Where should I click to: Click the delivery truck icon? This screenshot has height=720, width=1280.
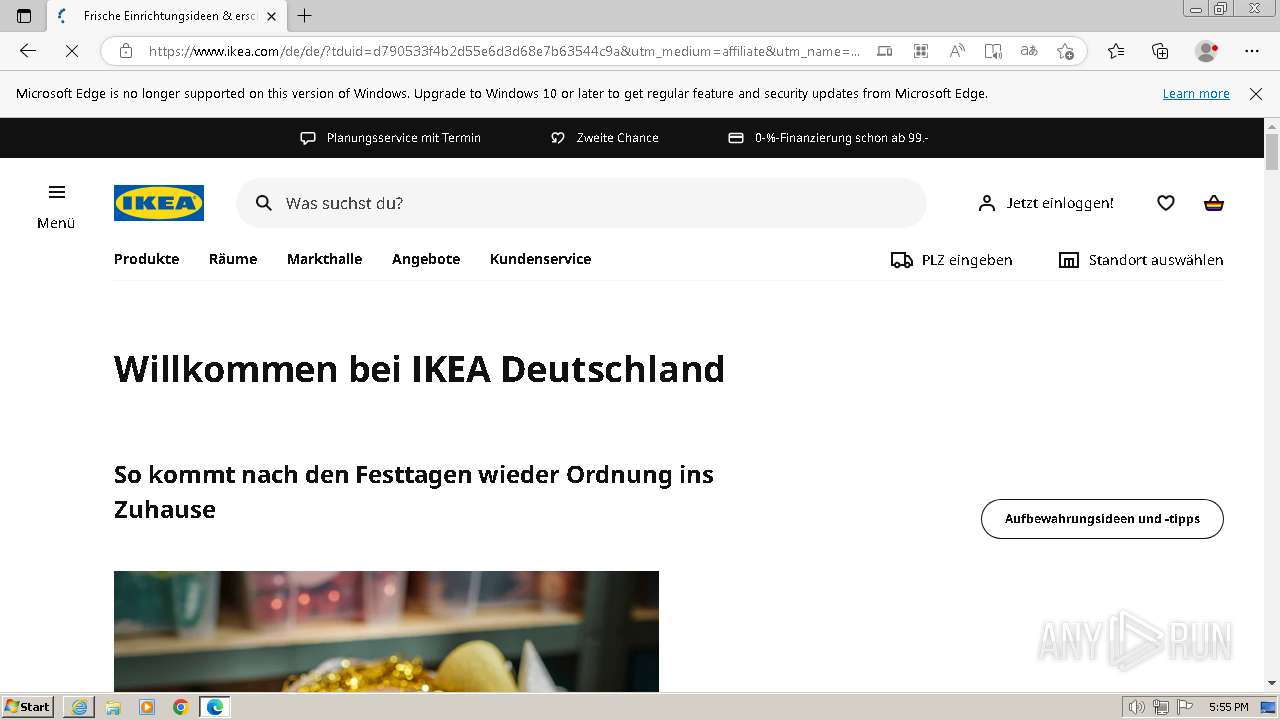[x=902, y=260]
